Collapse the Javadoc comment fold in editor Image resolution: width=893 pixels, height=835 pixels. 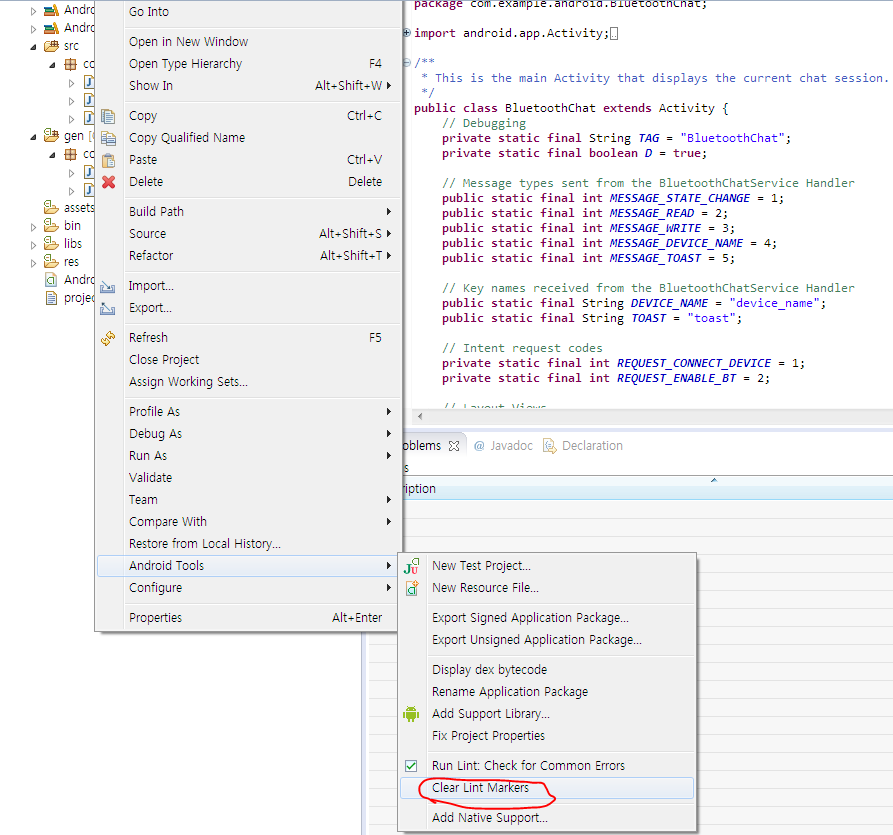click(x=407, y=63)
